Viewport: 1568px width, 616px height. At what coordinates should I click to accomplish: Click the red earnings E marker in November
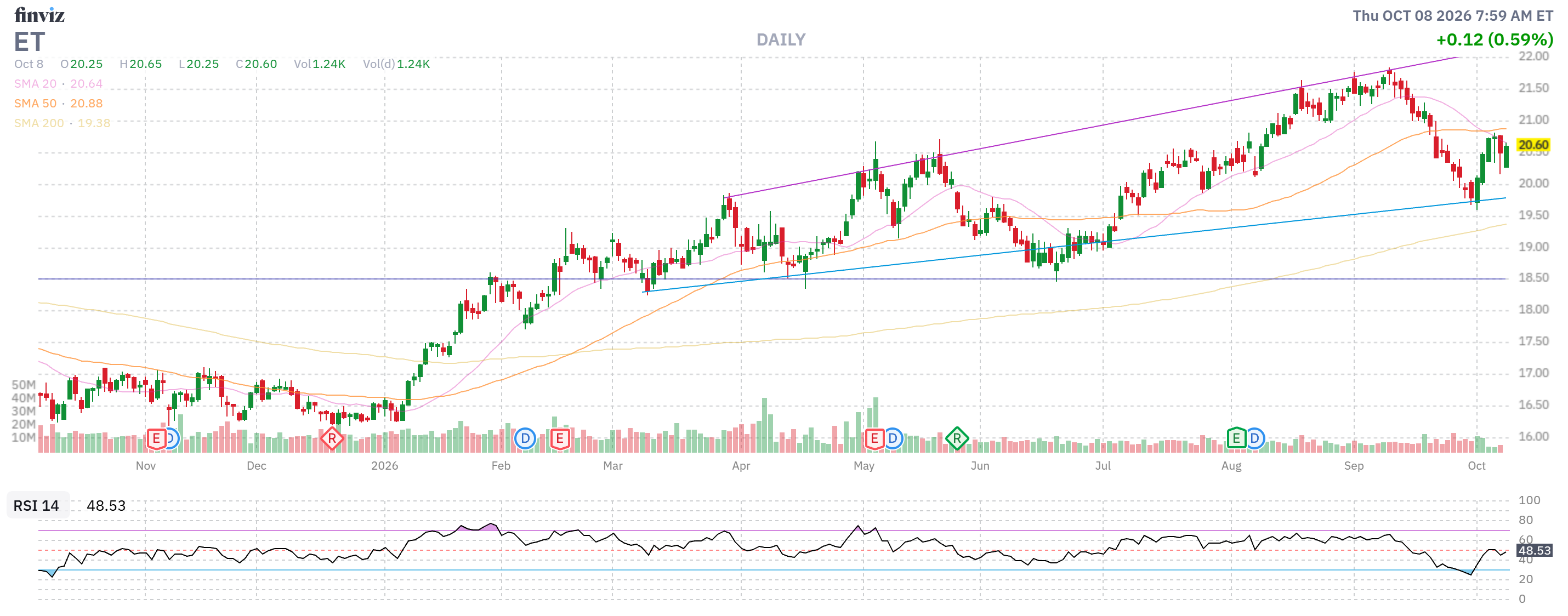156,438
